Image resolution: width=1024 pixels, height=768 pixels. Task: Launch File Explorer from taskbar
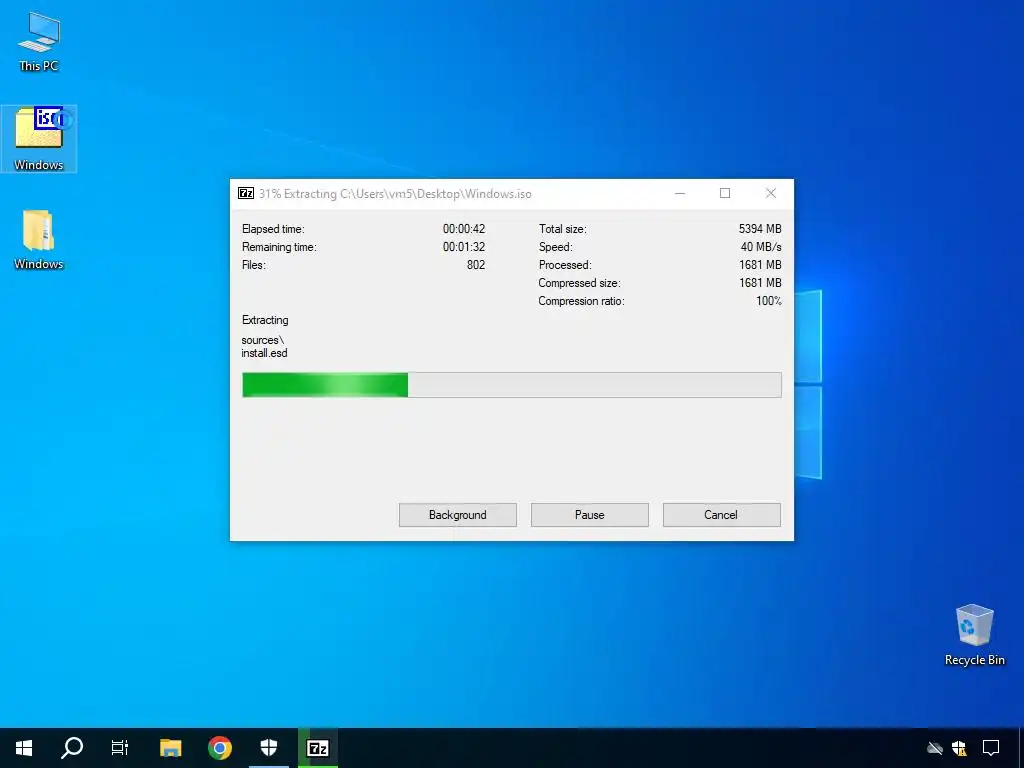pyautogui.click(x=170, y=748)
